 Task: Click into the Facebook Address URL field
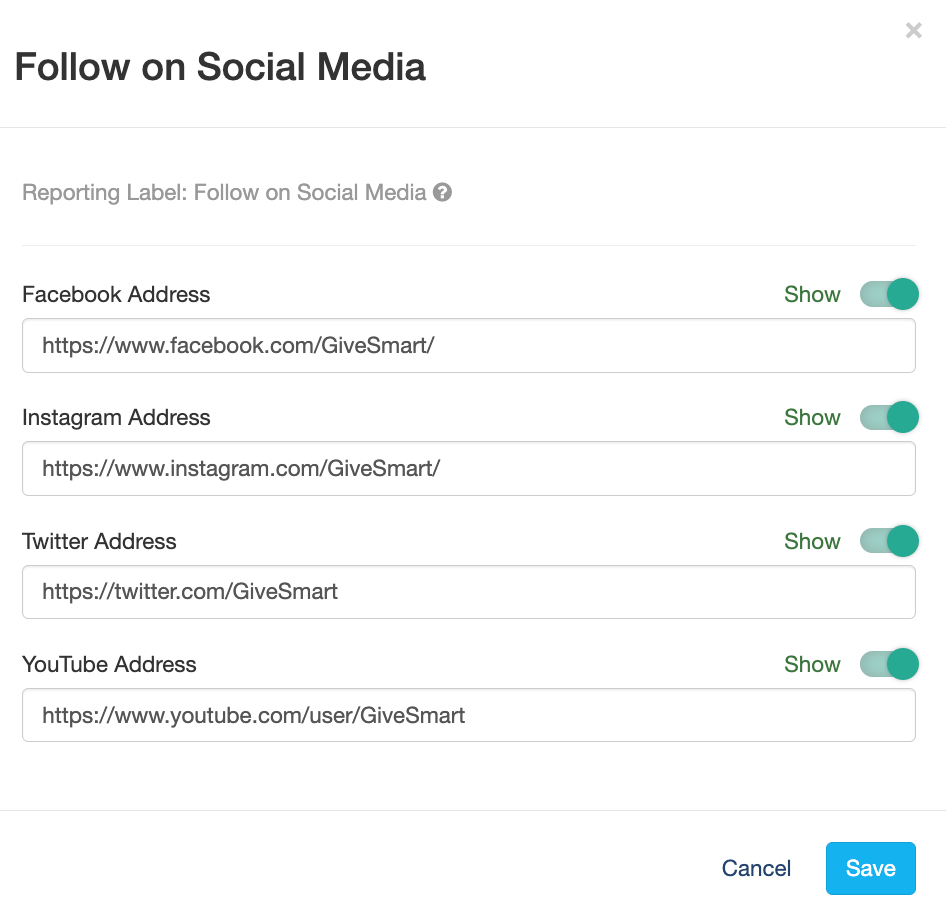point(468,346)
